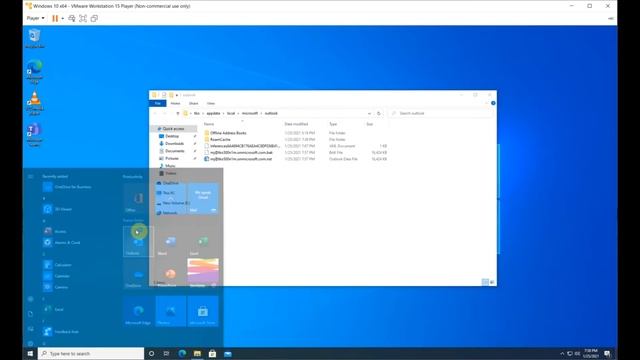Show hidden system tray icons
This screenshot has height=360, width=640.
click(562, 353)
